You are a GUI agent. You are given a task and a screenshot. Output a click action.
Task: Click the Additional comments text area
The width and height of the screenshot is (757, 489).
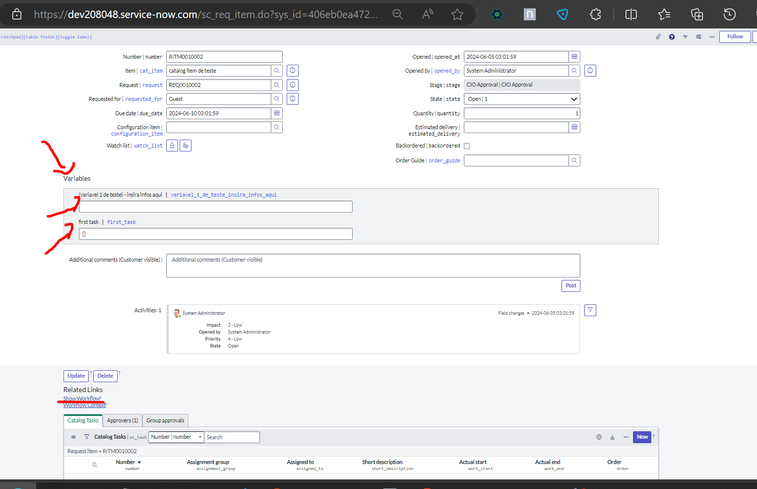pyautogui.click(x=373, y=266)
